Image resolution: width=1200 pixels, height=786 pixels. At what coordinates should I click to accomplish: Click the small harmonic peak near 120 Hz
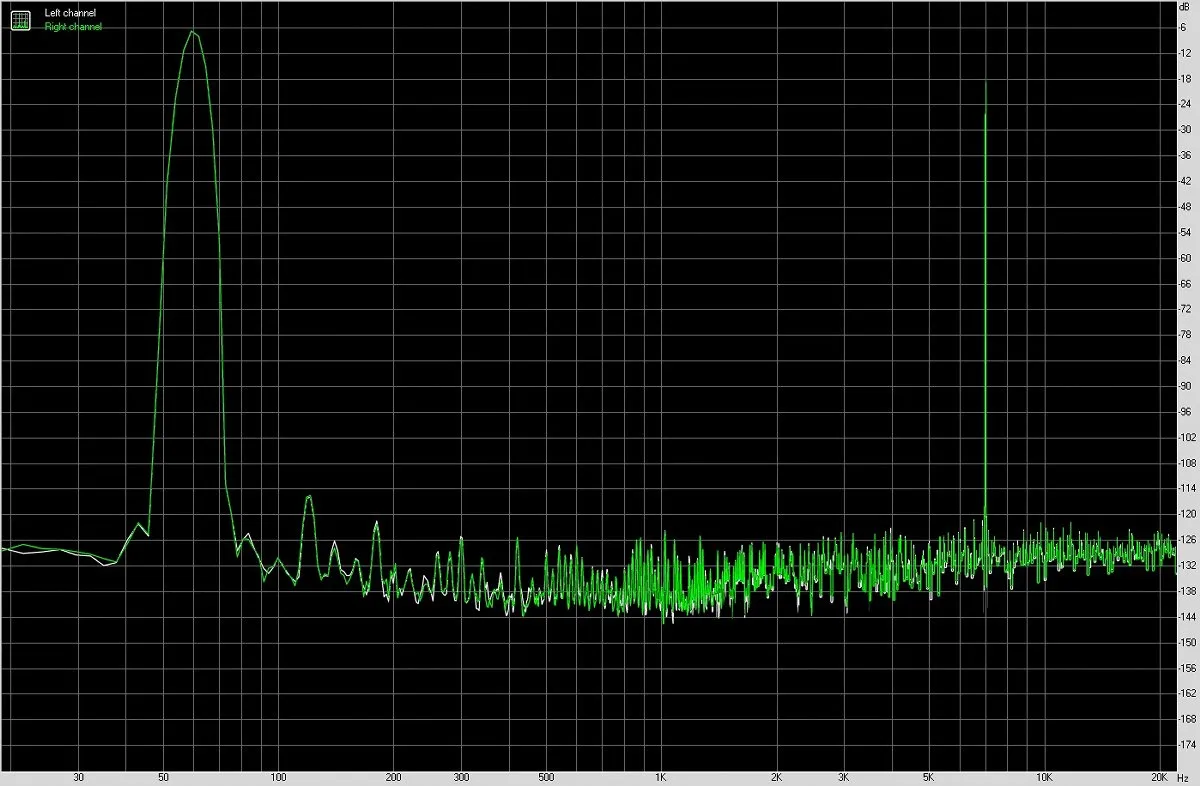tap(309, 497)
